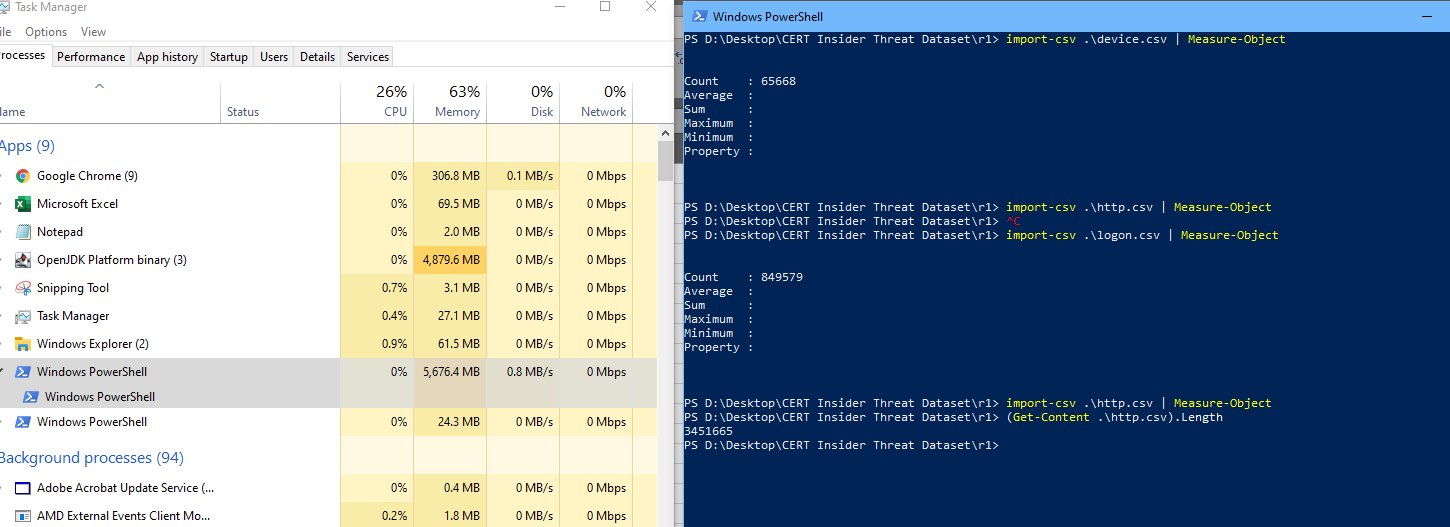
Task: Click the 3451665 length output in PowerShell
Action: tap(708, 432)
